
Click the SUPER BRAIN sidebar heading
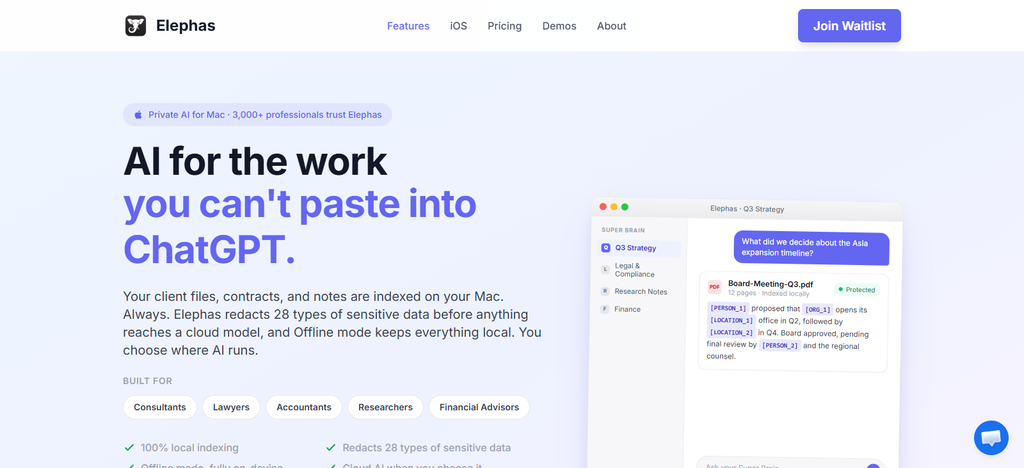pos(623,230)
